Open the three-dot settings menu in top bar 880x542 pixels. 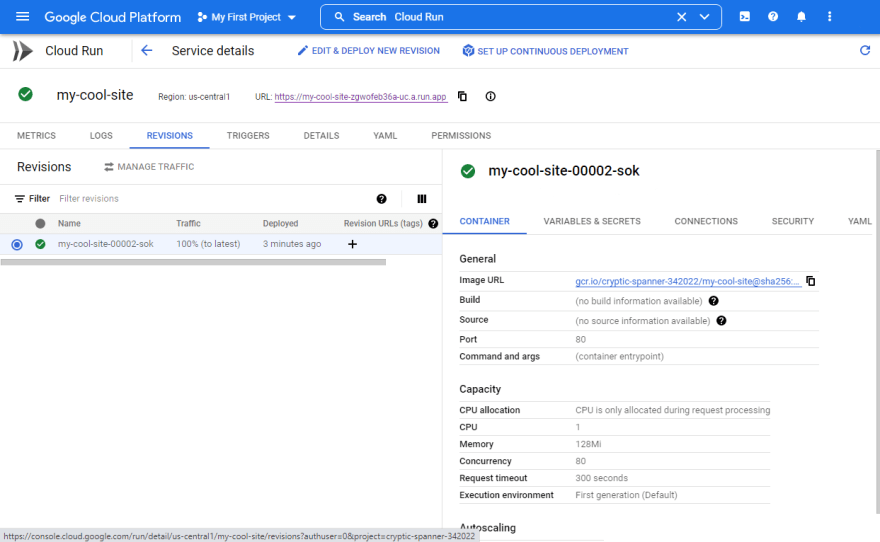pyautogui.click(x=829, y=17)
